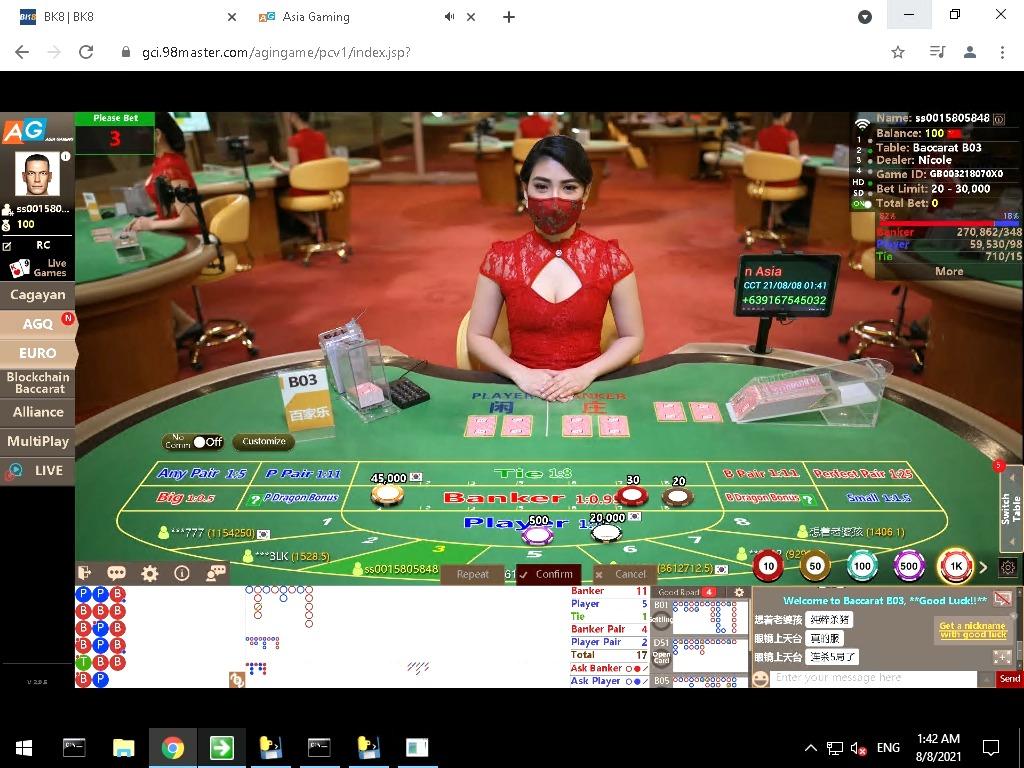Viewport: 1024px width, 768px height.
Task: Open the game info circle icon
Action: click(x=182, y=573)
